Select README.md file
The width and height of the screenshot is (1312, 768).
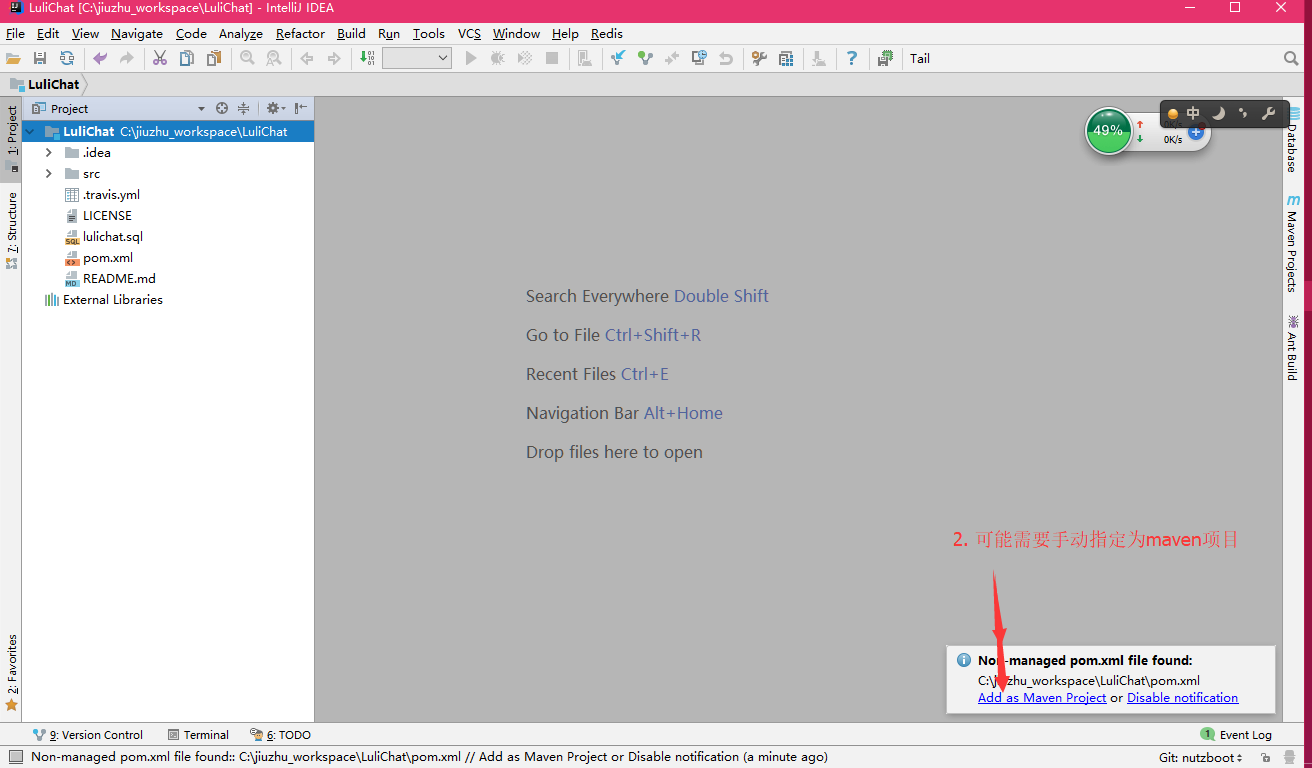tap(119, 279)
